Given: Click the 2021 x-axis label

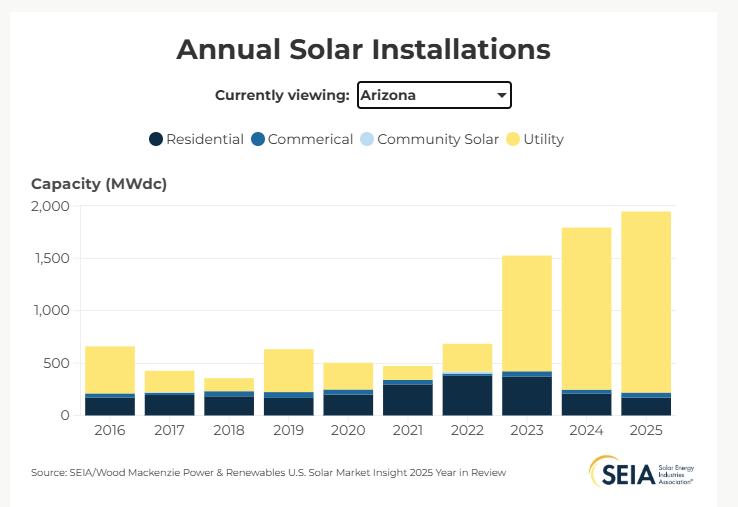Looking at the screenshot, I should pyautogui.click(x=408, y=430).
